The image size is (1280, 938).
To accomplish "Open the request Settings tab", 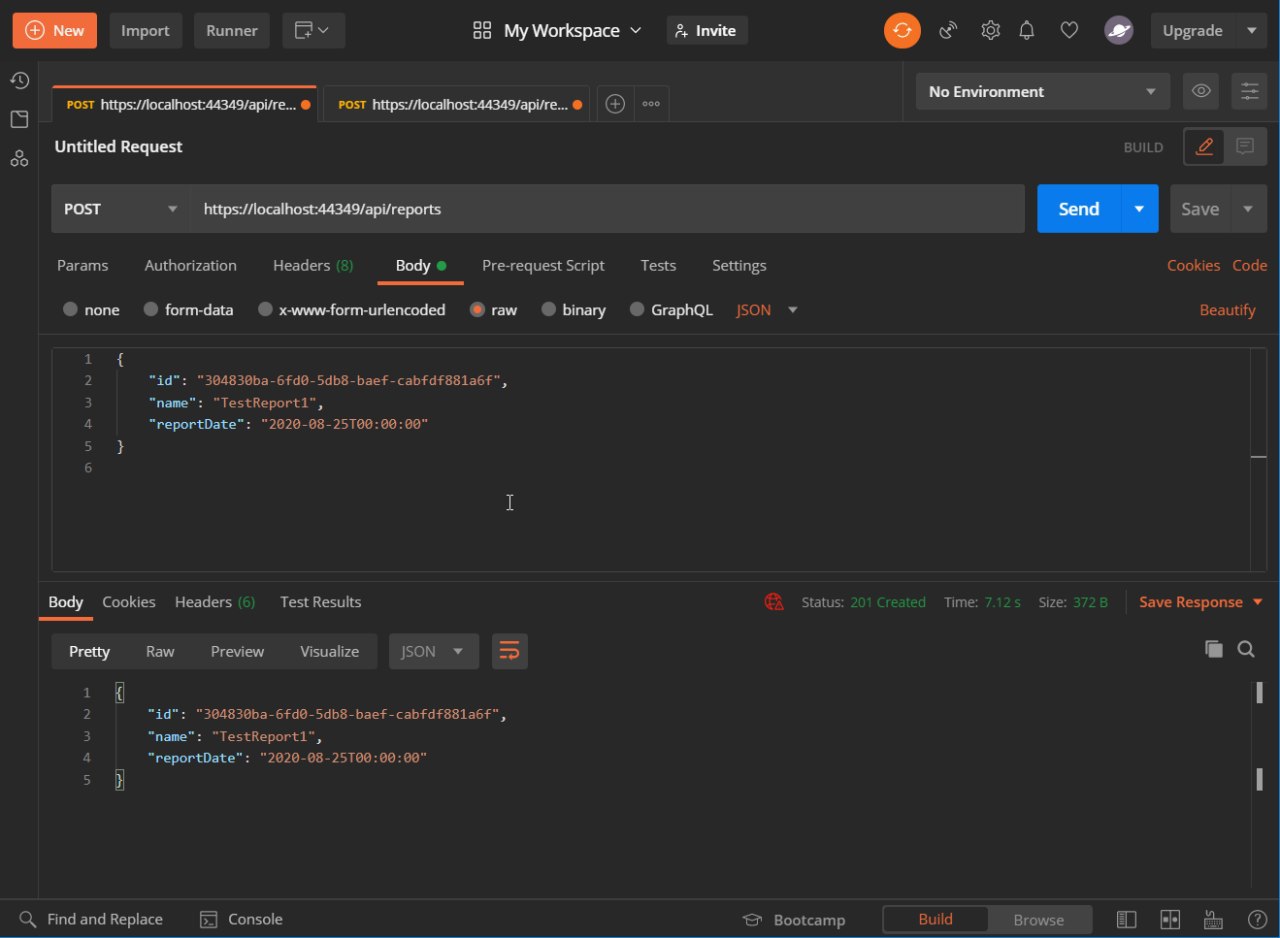I will point(739,265).
